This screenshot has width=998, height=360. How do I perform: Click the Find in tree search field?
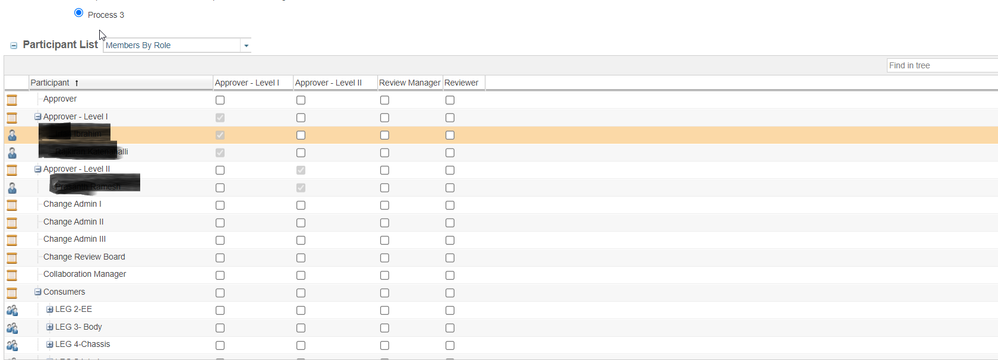point(942,66)
